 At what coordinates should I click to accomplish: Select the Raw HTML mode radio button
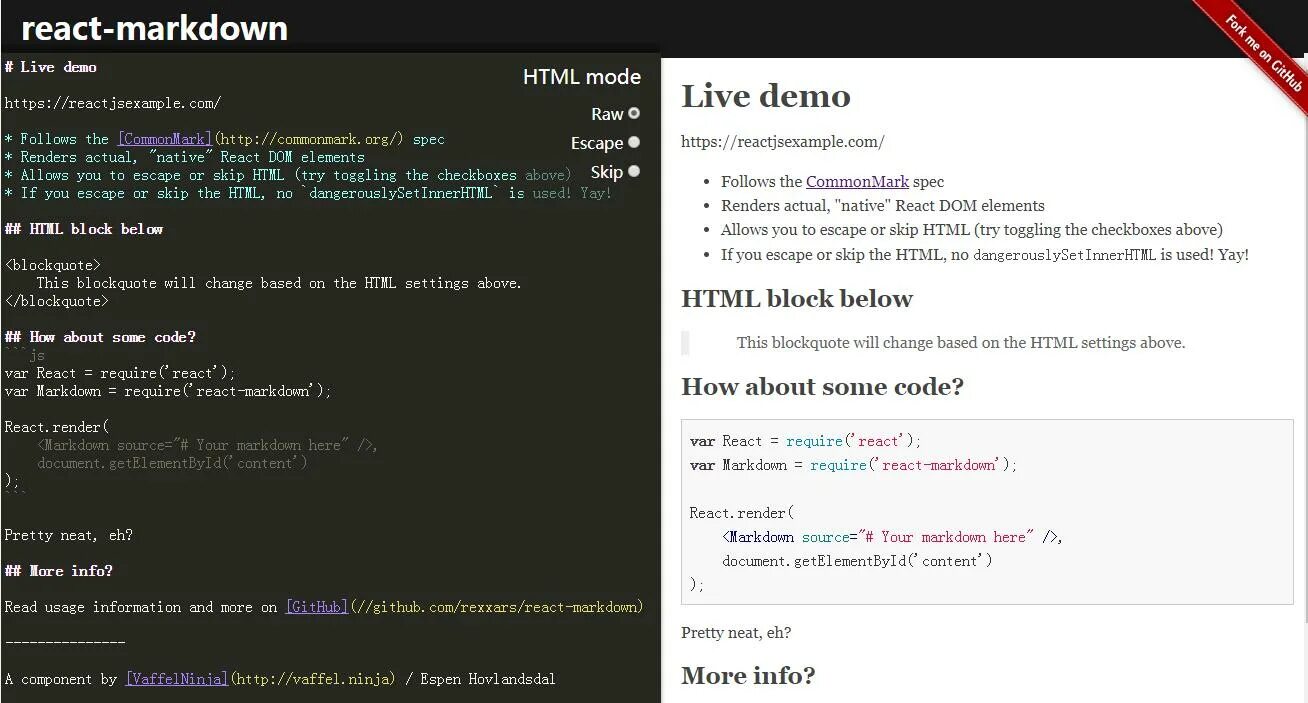(x=634, y=113)
